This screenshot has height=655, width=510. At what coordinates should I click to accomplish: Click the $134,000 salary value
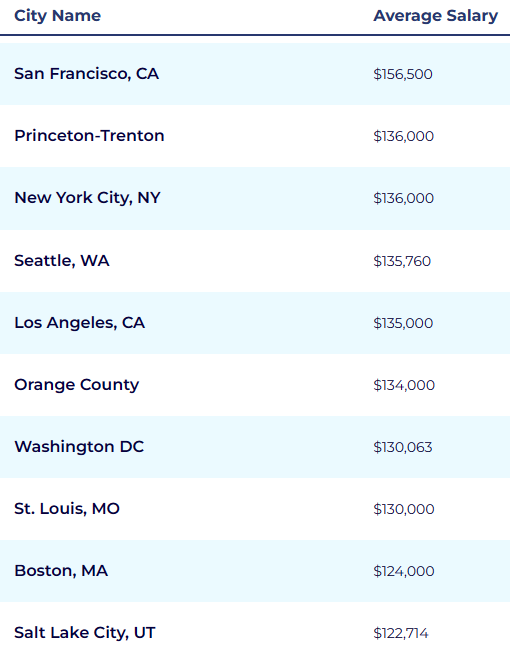click(x=404, y=385)
